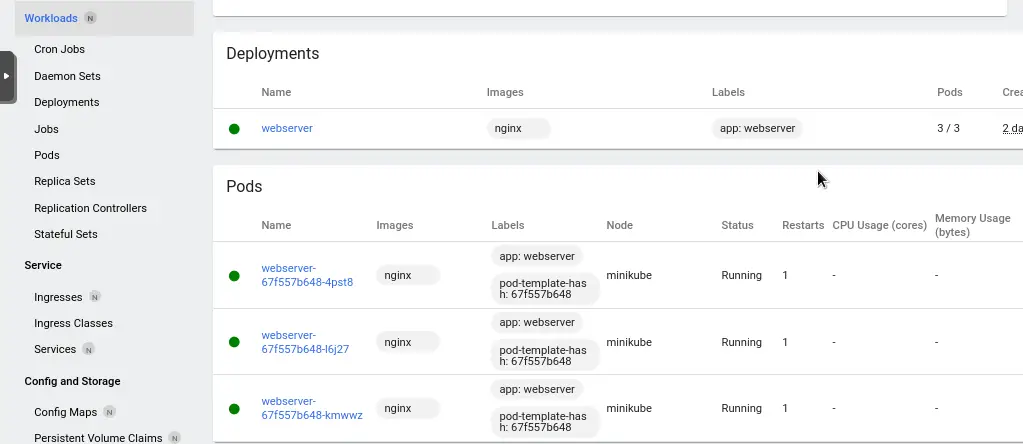The height and width of the screenshot is (444, 1023).
Task: Click pod-template-hash label on pod 4pst8
Action: point(545,289)
